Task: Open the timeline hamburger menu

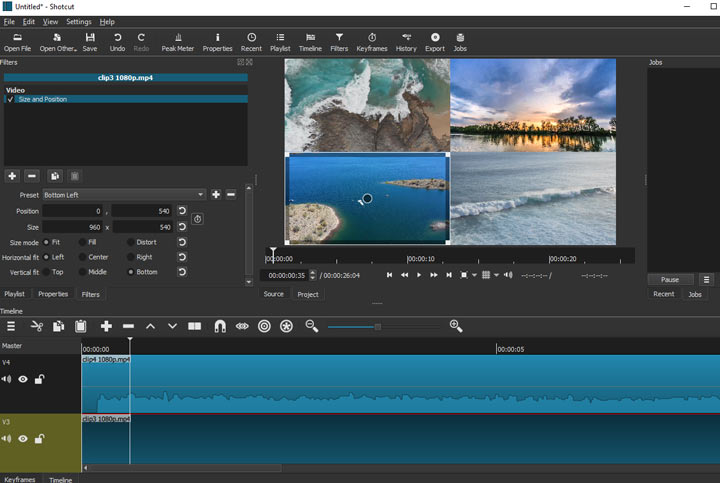Action: tap(11, 326)
